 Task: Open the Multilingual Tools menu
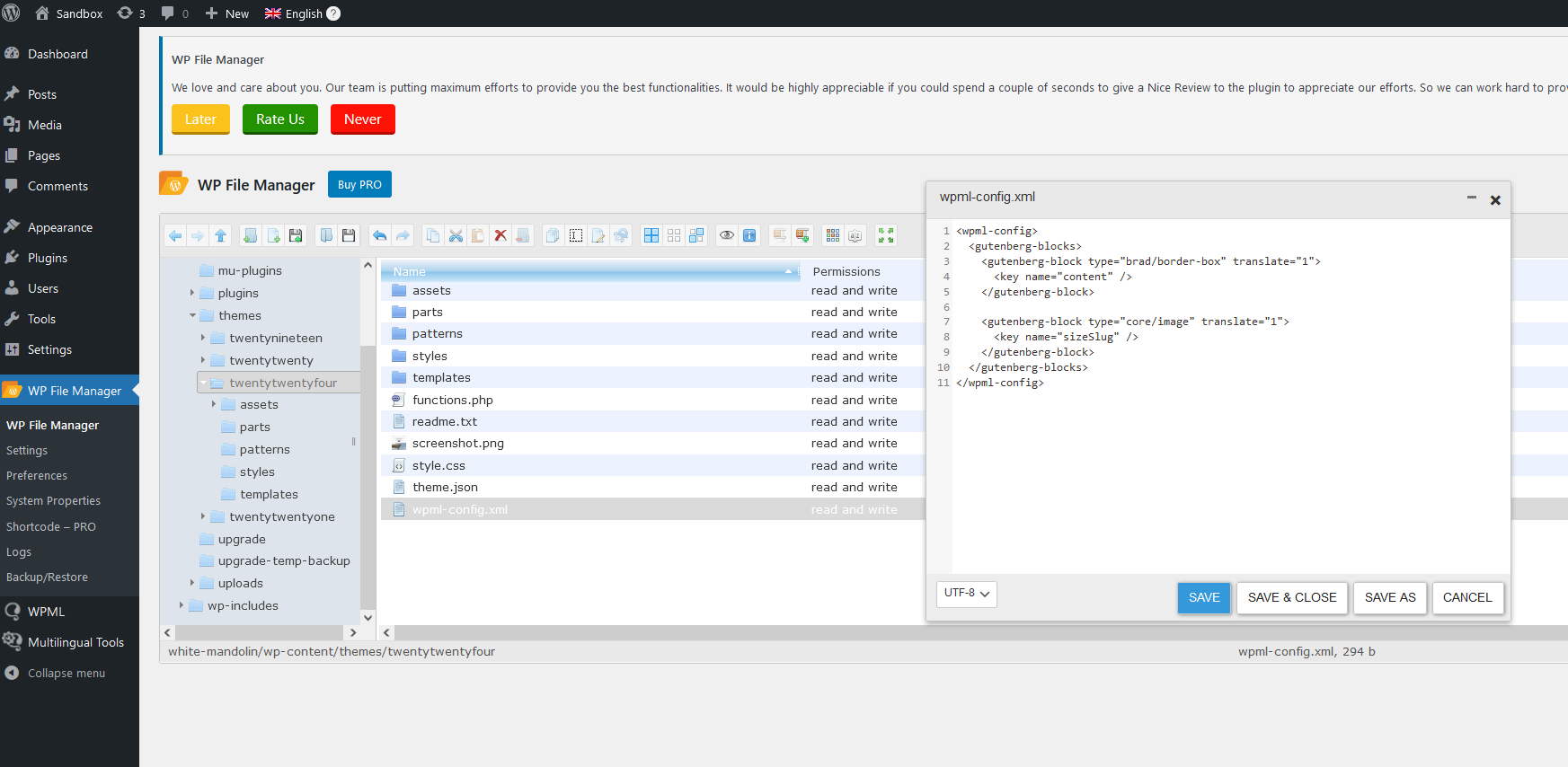coord(69,642)
